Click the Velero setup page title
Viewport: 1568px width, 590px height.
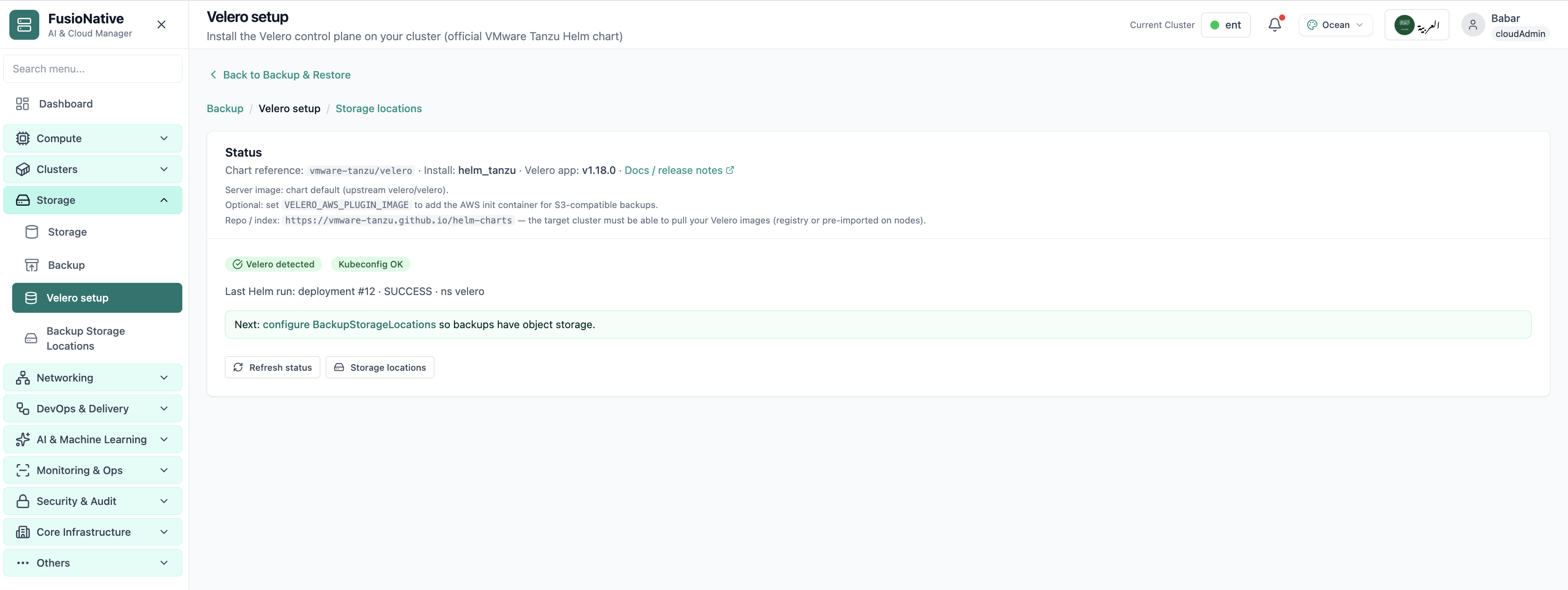tap(247, 17)
